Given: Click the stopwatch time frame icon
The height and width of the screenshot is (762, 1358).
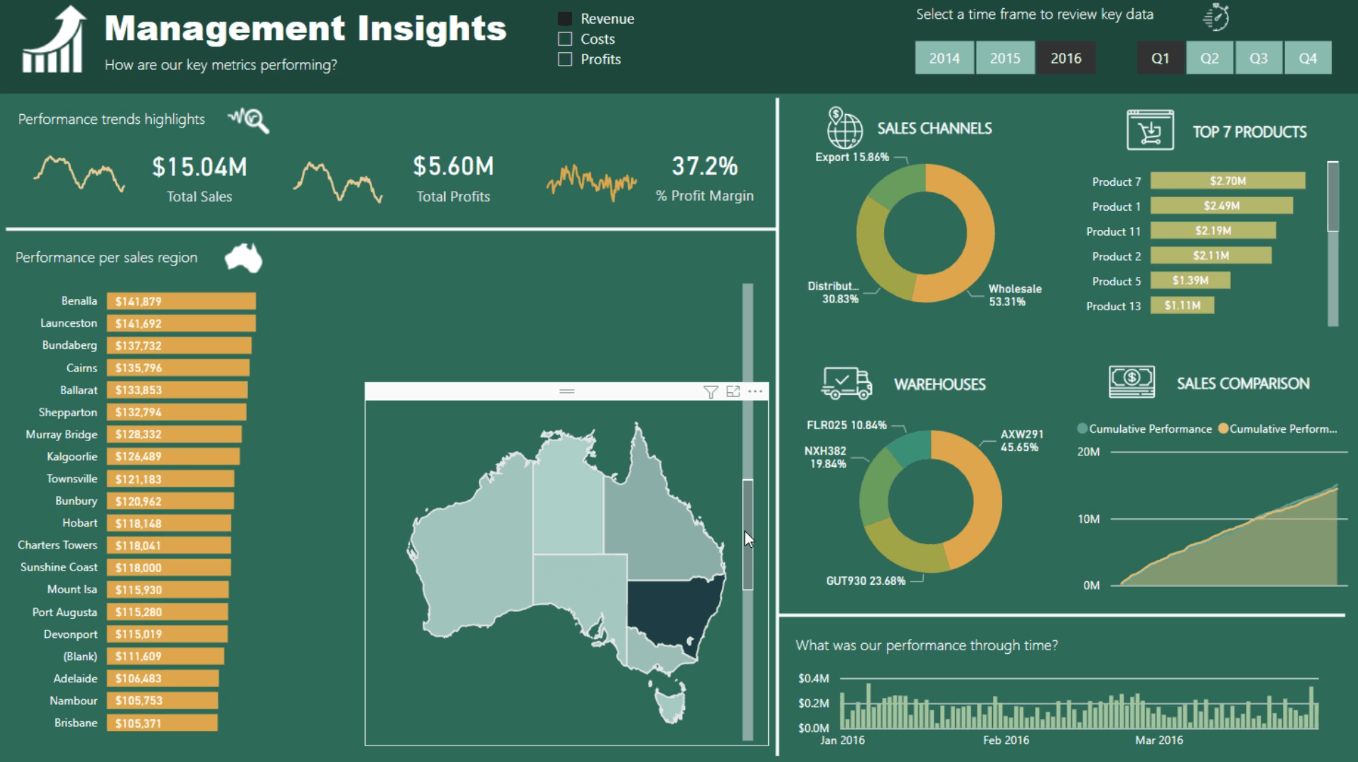Looking at the screenshot, I should pos(1216,16).
